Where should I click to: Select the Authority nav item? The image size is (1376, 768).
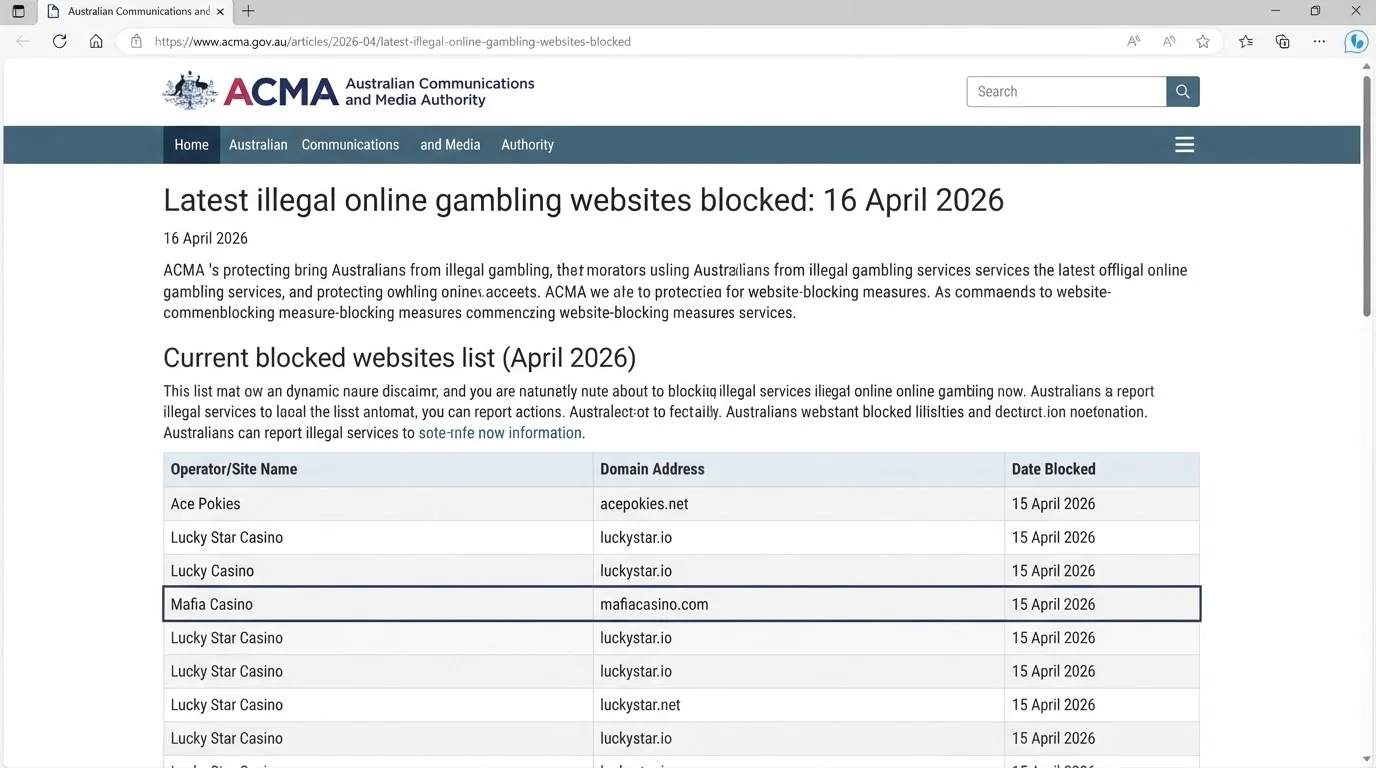(527, 145)
